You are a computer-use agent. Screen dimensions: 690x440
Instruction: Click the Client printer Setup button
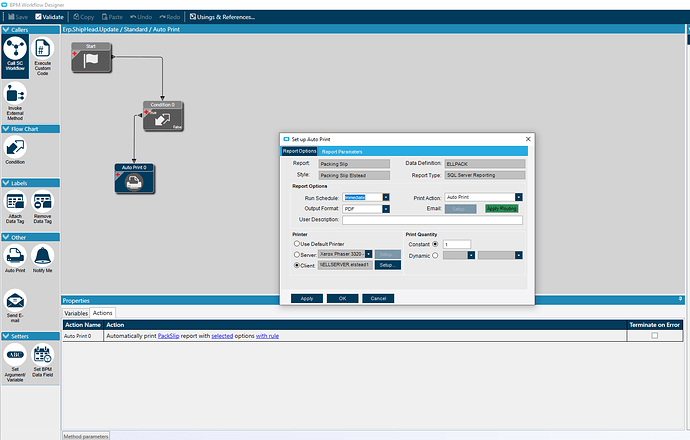[x=388, y=265]
